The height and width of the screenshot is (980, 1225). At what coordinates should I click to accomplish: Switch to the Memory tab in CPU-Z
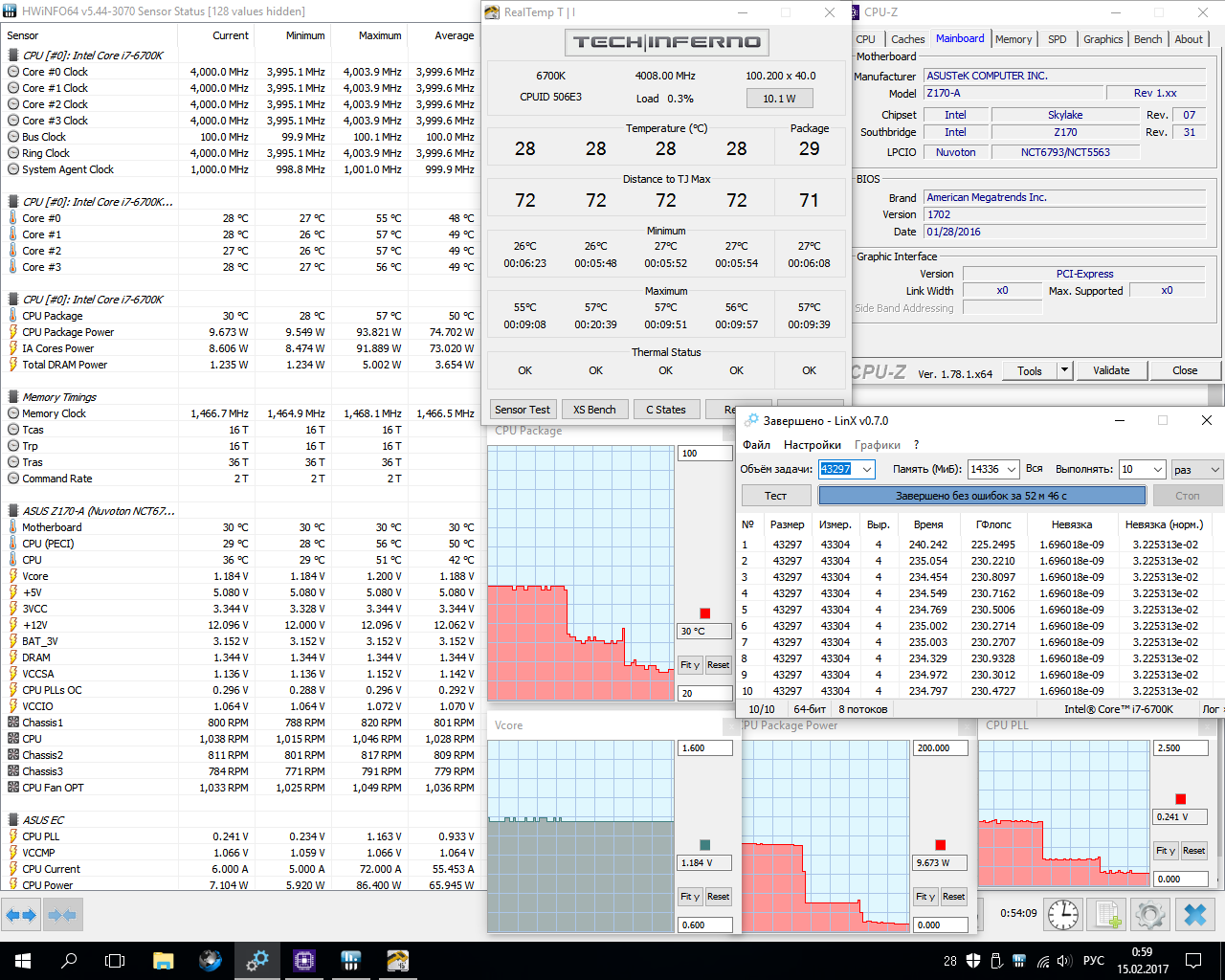coord(1013,39)
